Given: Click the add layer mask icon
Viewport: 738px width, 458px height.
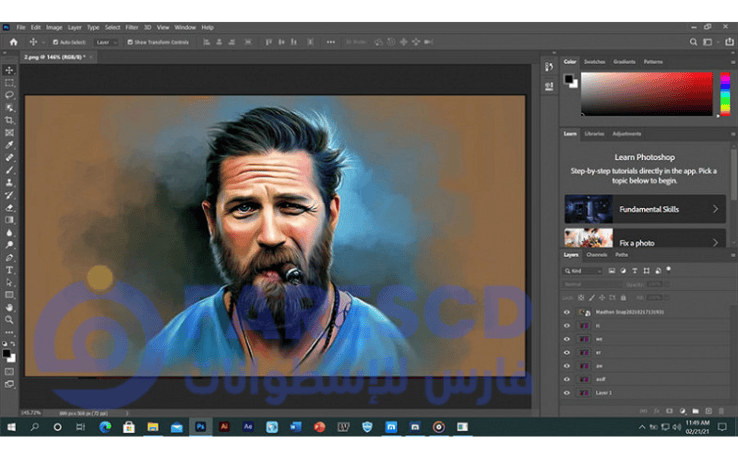Looking at the screenshot, I should click(669, 411).
